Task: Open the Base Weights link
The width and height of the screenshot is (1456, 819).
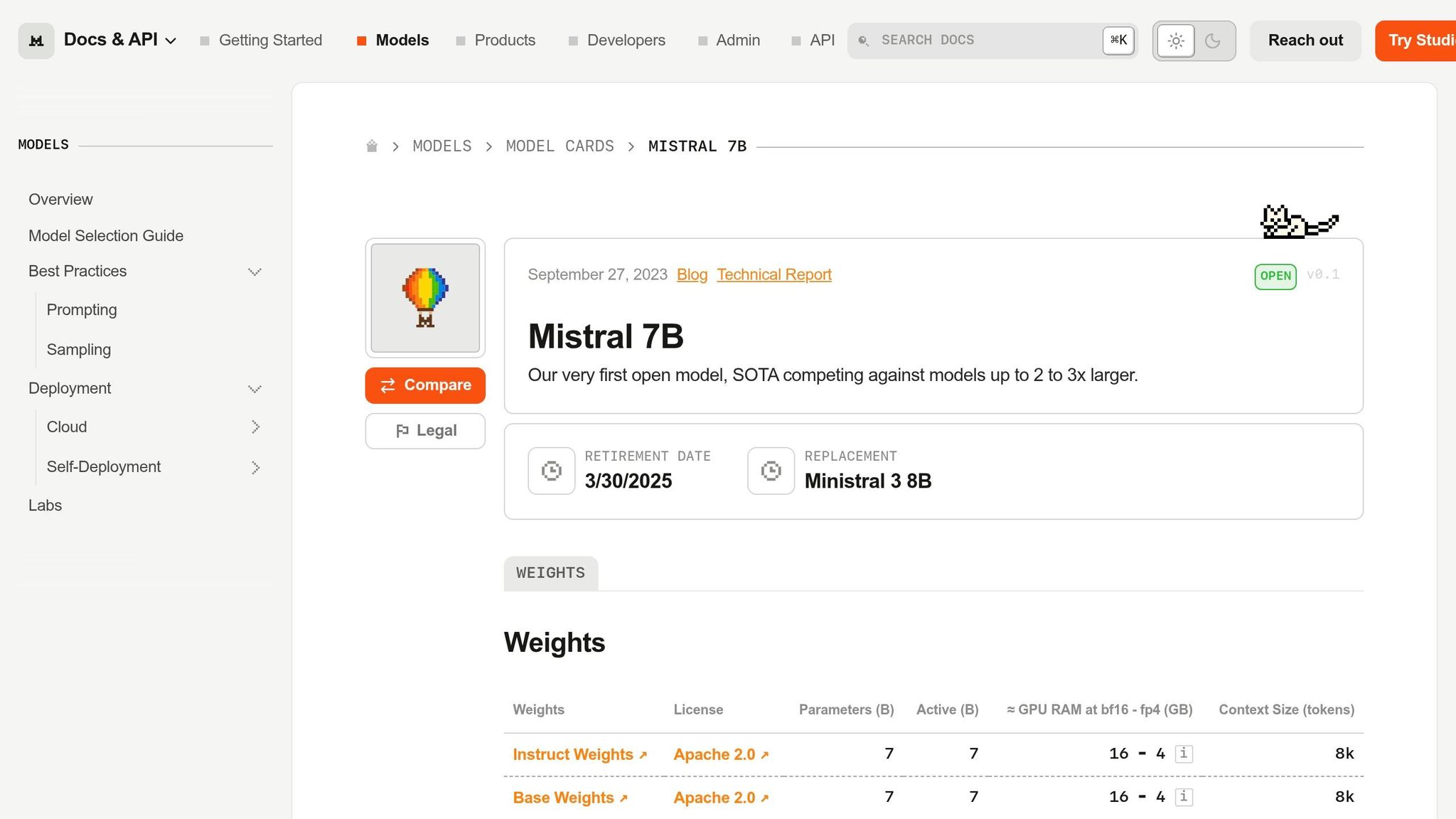Action: (570, 798)
